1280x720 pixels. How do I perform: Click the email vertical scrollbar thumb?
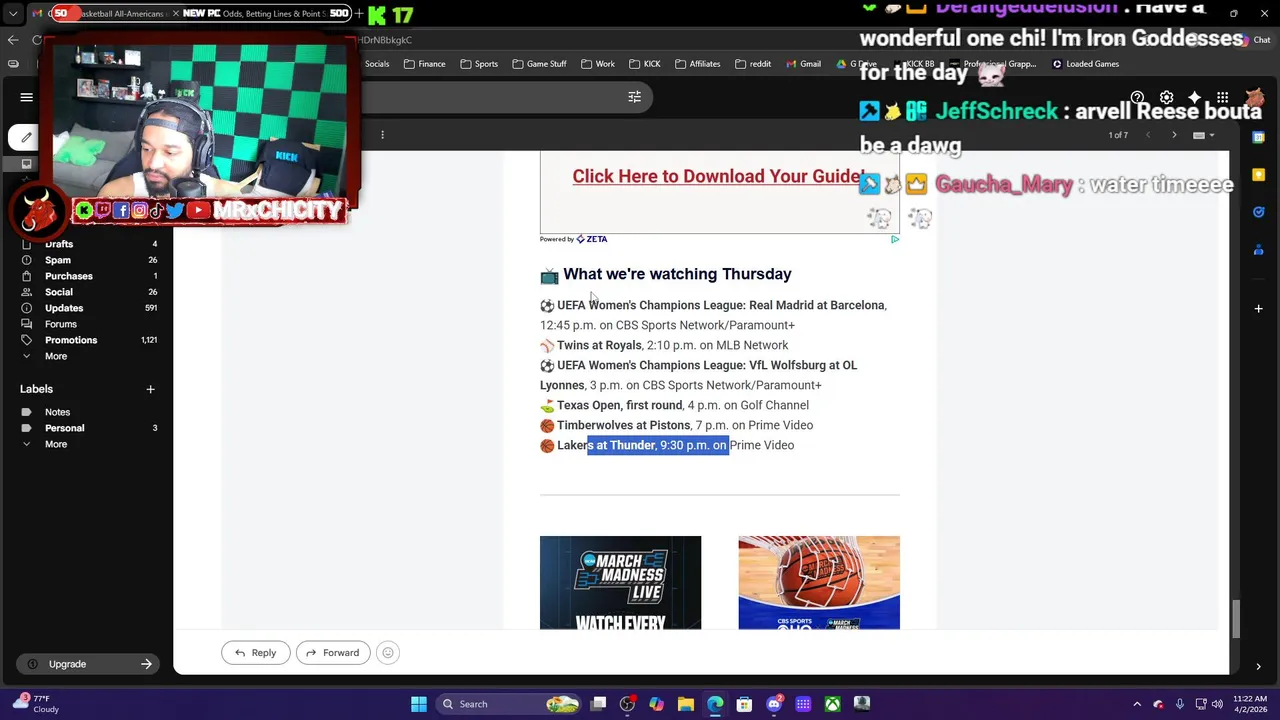click(1235, 619)
